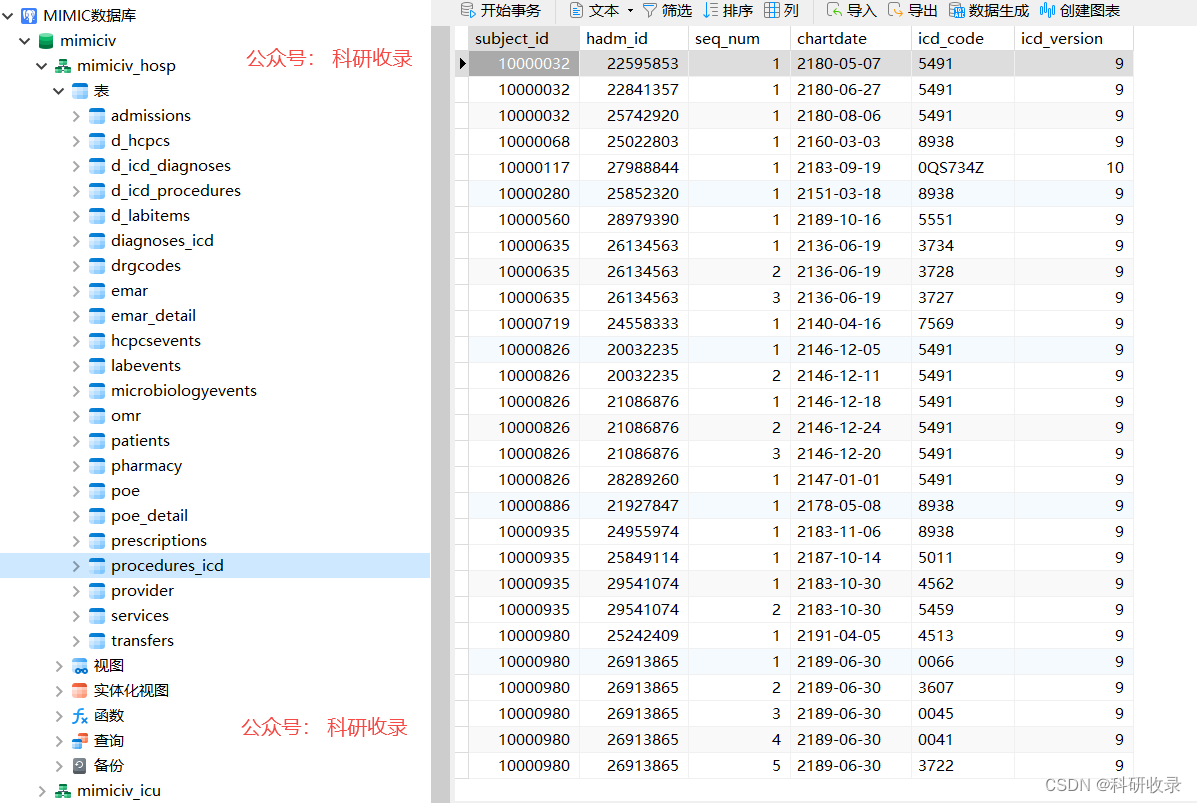Click the 备份 (Backup) icon

(x=79, y=766)
